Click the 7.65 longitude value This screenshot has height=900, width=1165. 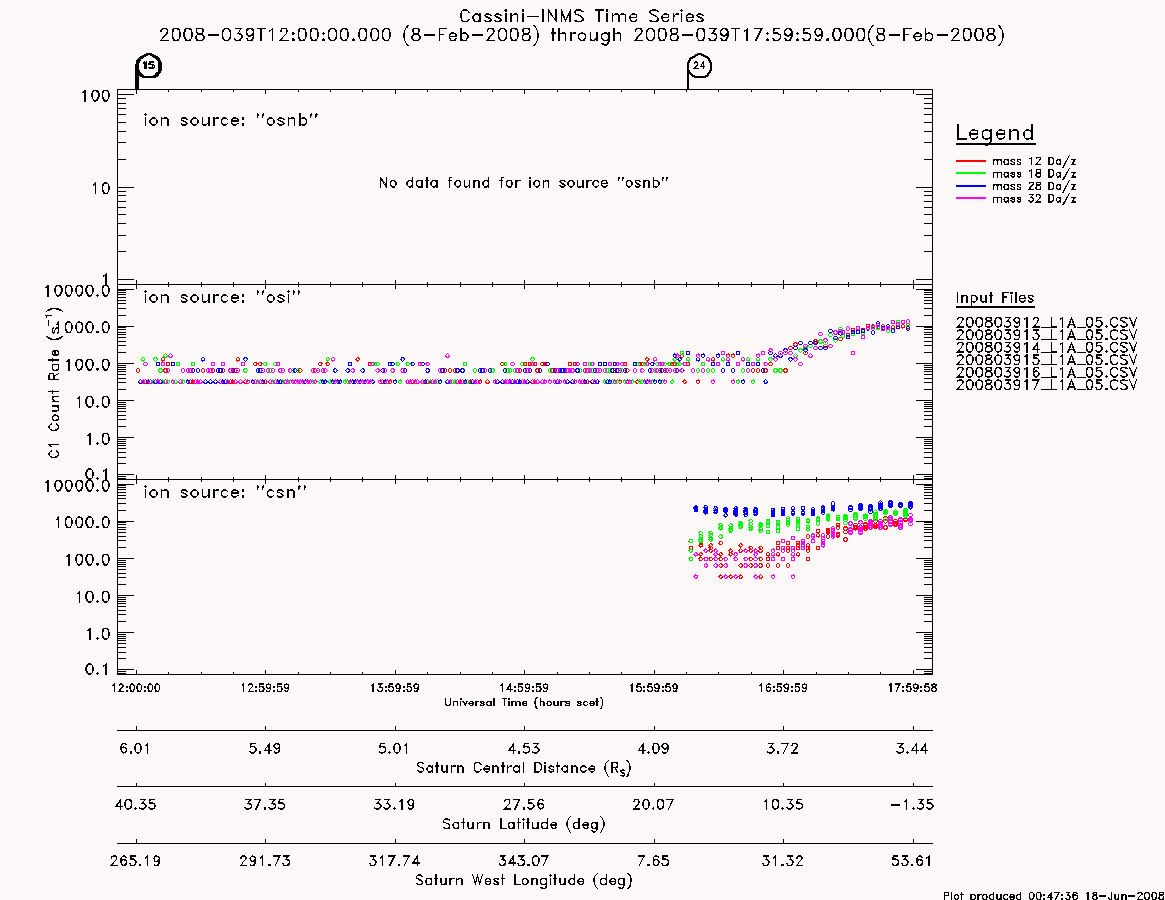click(x=653, y=861)
